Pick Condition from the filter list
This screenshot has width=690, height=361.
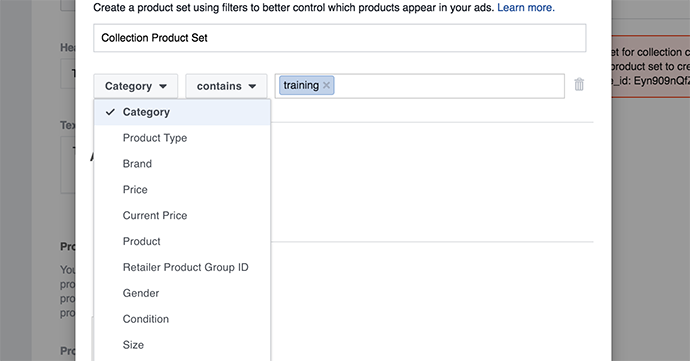182,319
